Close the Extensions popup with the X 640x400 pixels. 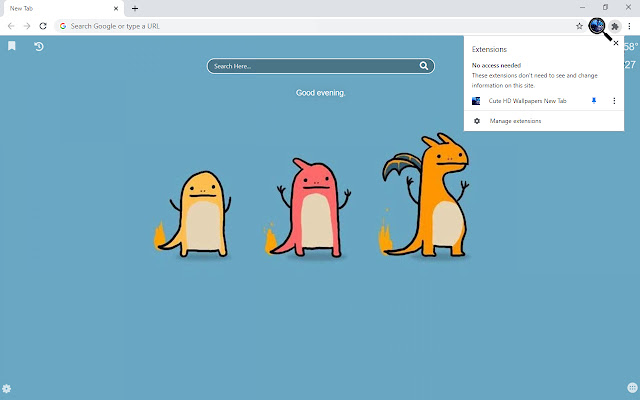(616, 43)
